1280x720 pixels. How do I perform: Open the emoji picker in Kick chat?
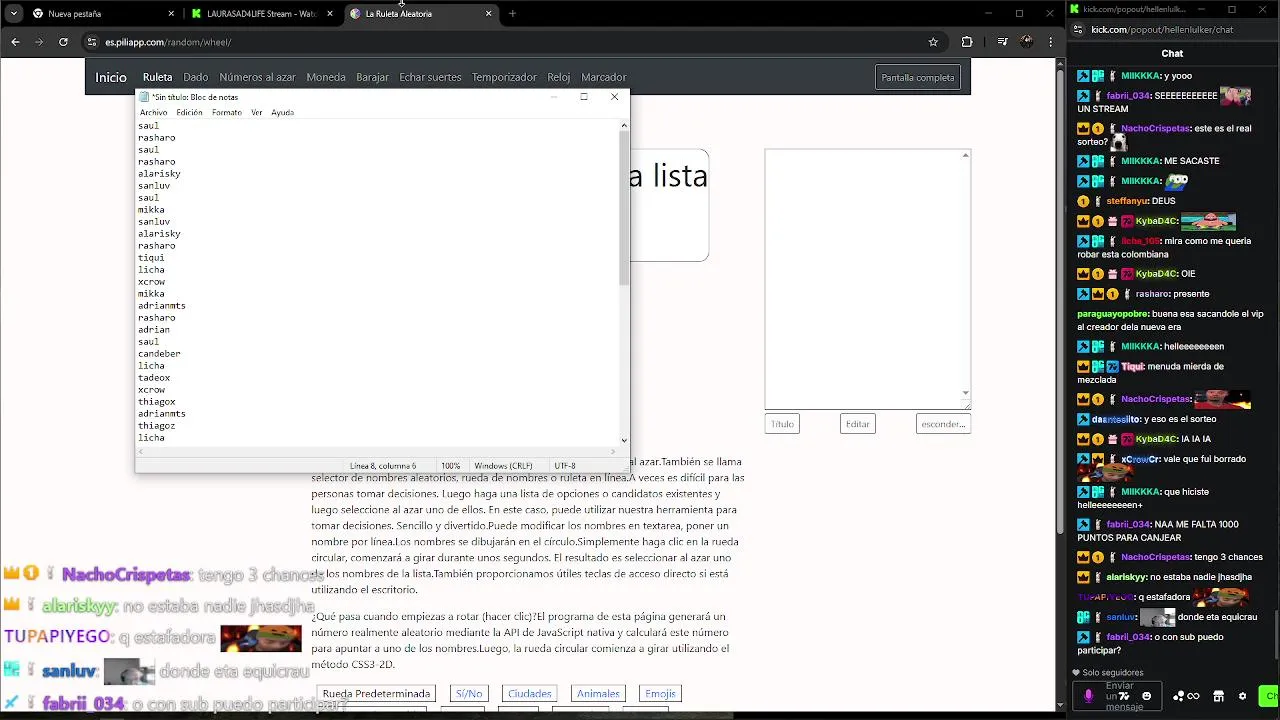[1146, 696]
